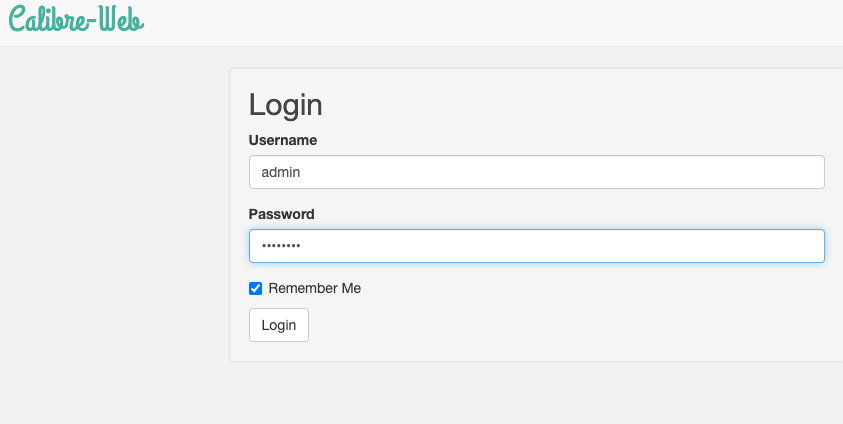This screenshot has height=424, width=843.
Task: Select the Login page heading
Action: [285, 105]
